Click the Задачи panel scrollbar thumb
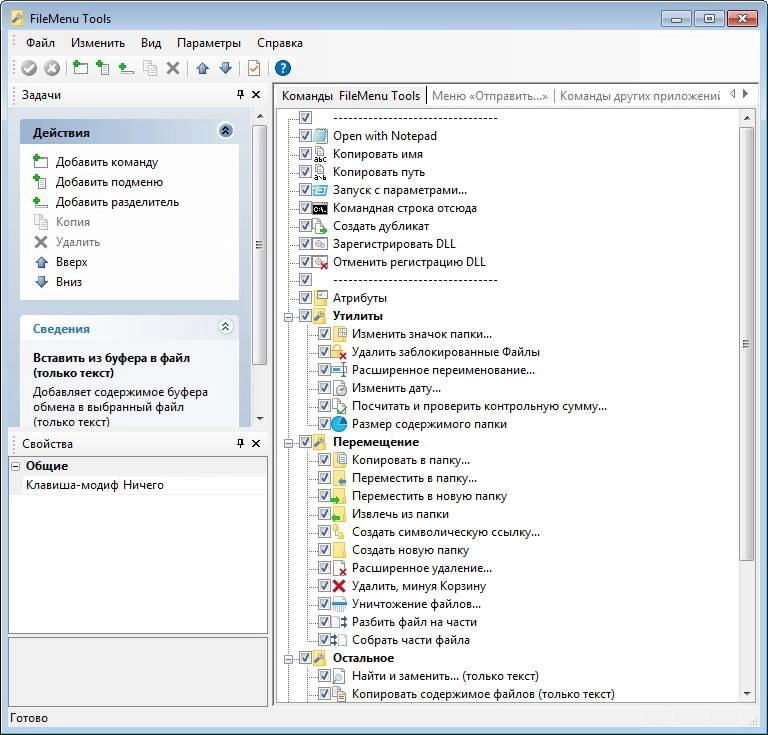 tap(260, 245)
